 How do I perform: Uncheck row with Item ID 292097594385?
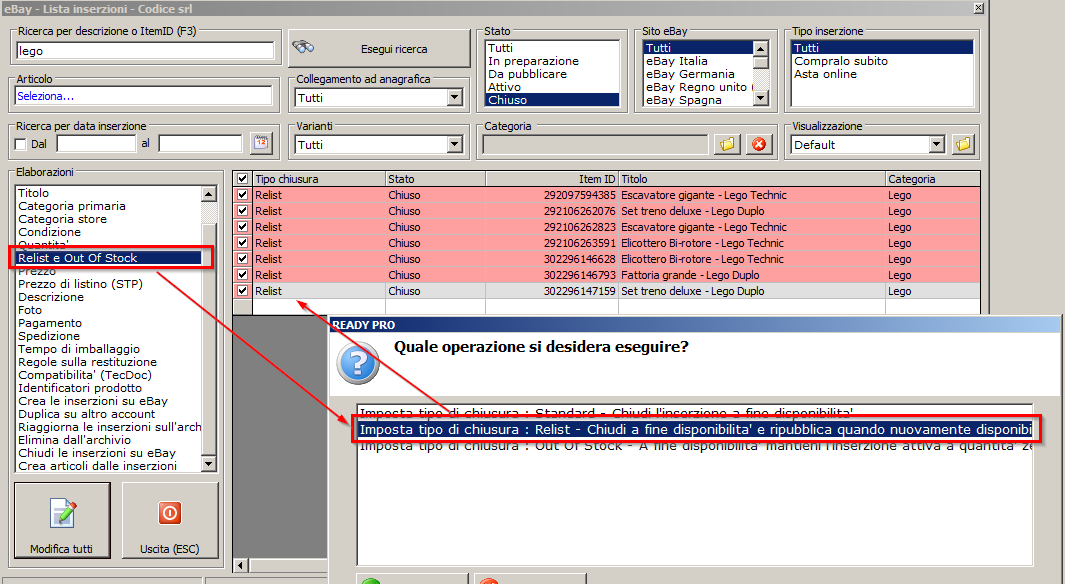(x=242, y=195)
